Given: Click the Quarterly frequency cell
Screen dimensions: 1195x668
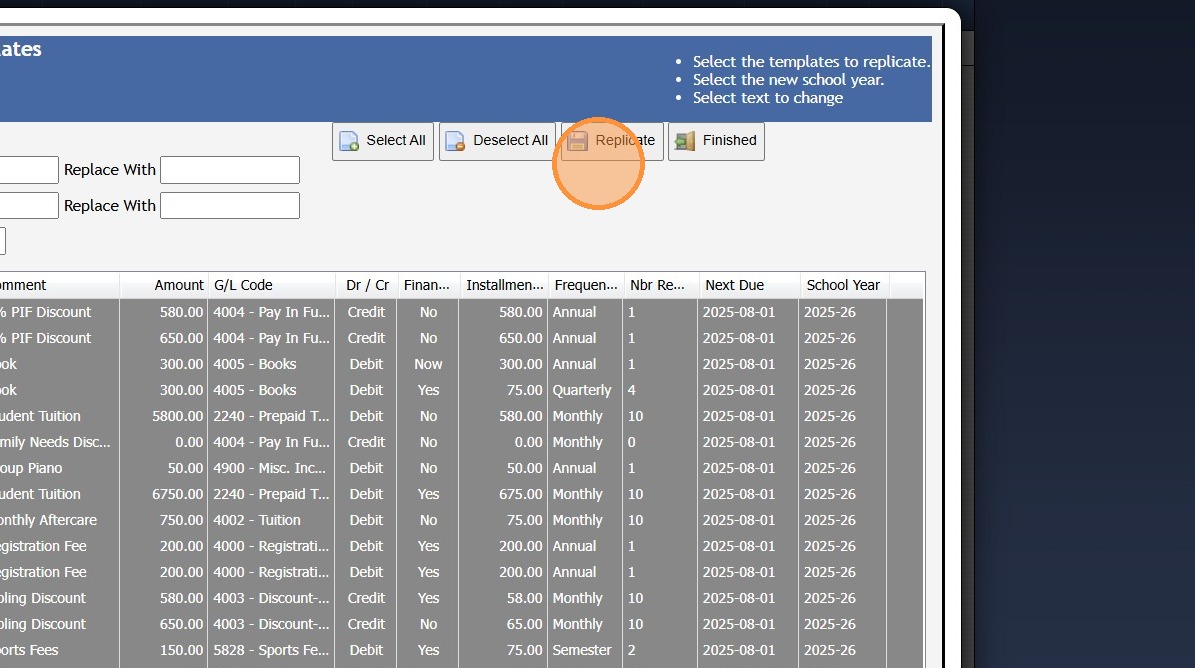Looking at the screenshot, I should [x=582, y=390].
